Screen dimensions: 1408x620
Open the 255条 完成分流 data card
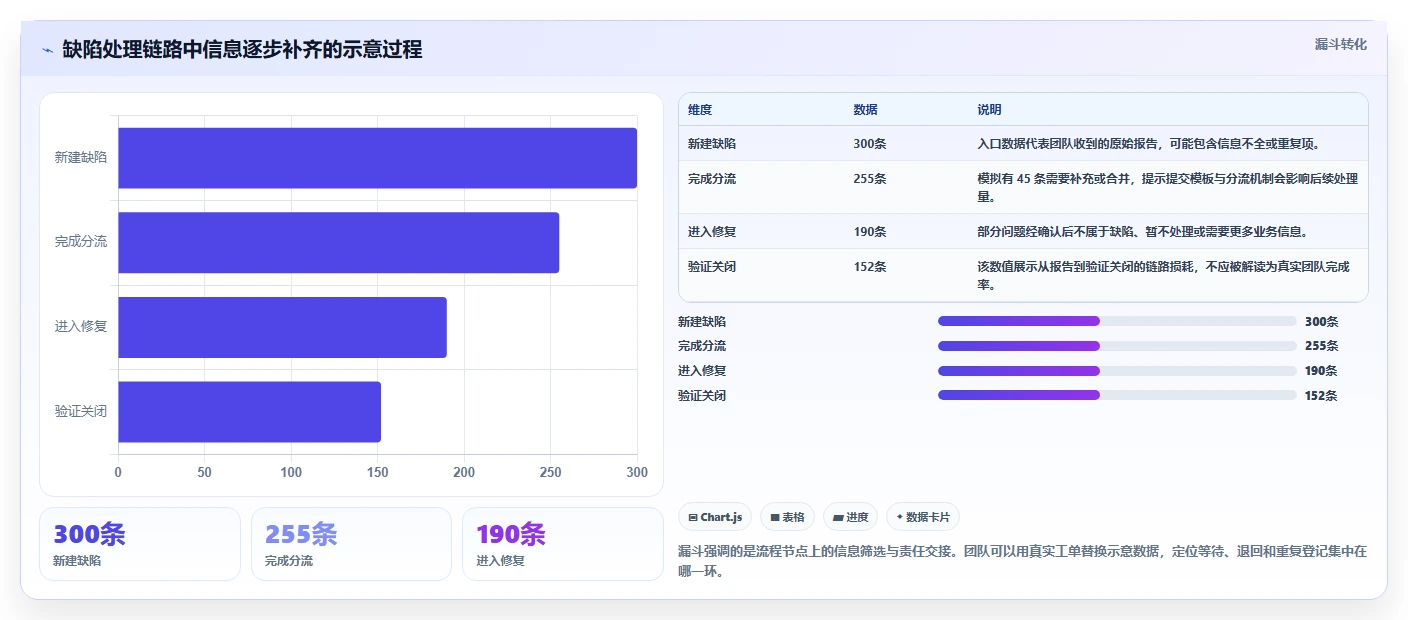click(351, 544)
